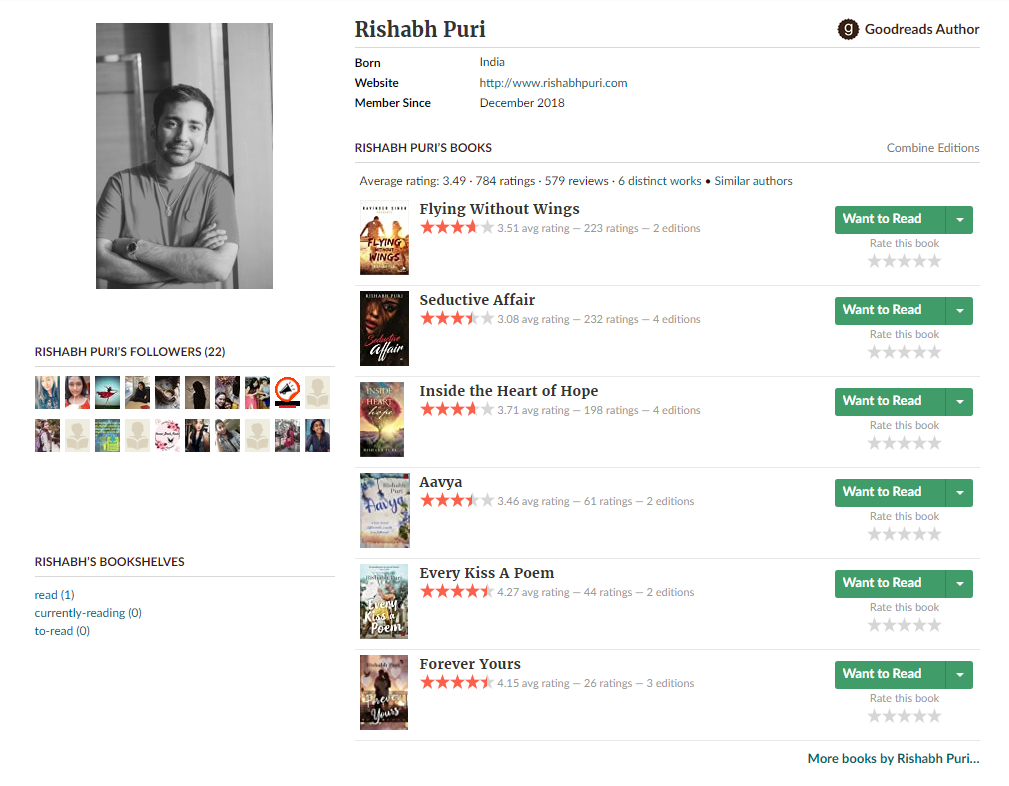Viewport: 1009px width, 786px height.
Task: Rate Every Kiss A Poem one star
Action: tap(874, 624)
